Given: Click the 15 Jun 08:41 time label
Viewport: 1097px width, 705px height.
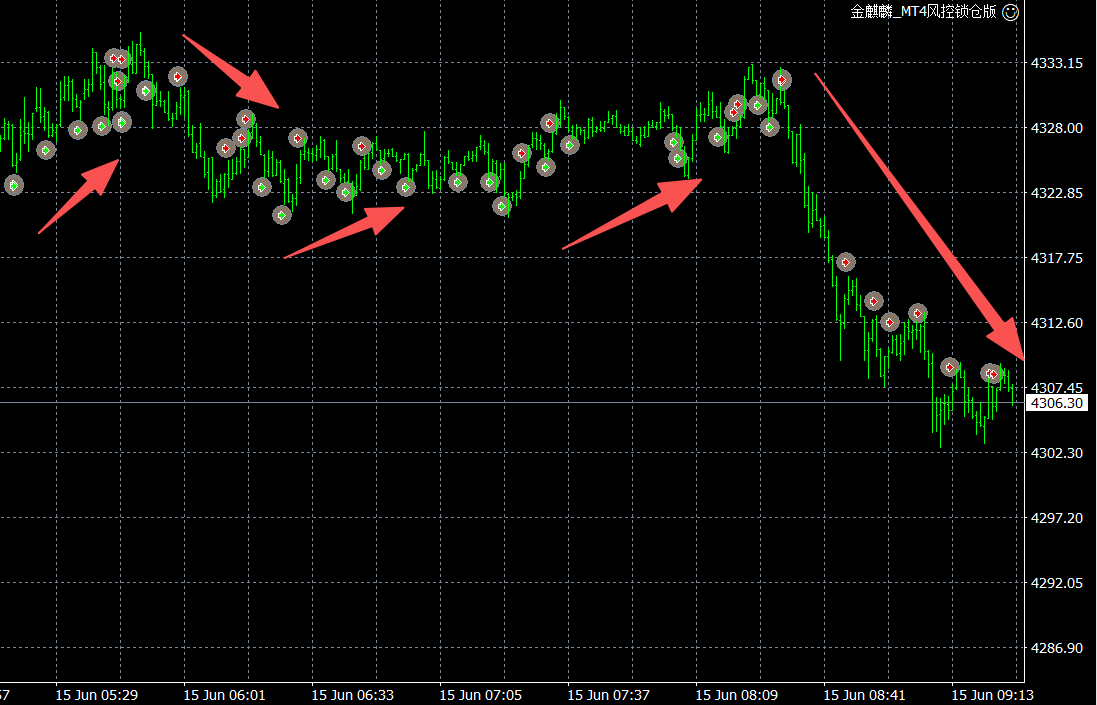Looking at the screenshot, I should 865,696.
